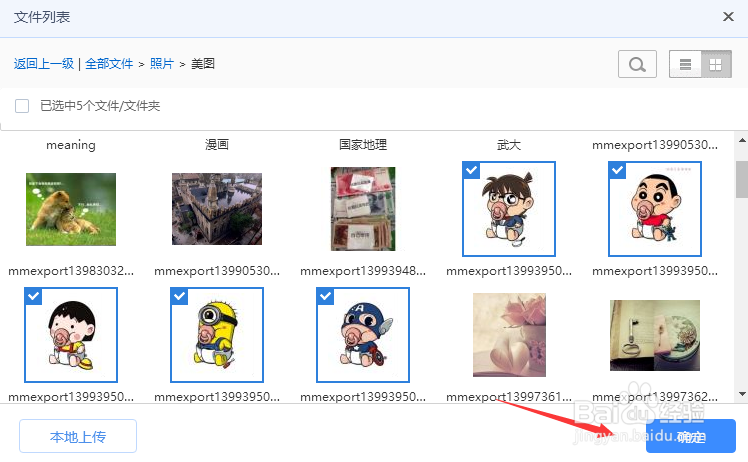Image resolution: width=748 pixels, height=462 pixels.
Task: Select the dogs on grass thumbnail
Action: [71, 209]
